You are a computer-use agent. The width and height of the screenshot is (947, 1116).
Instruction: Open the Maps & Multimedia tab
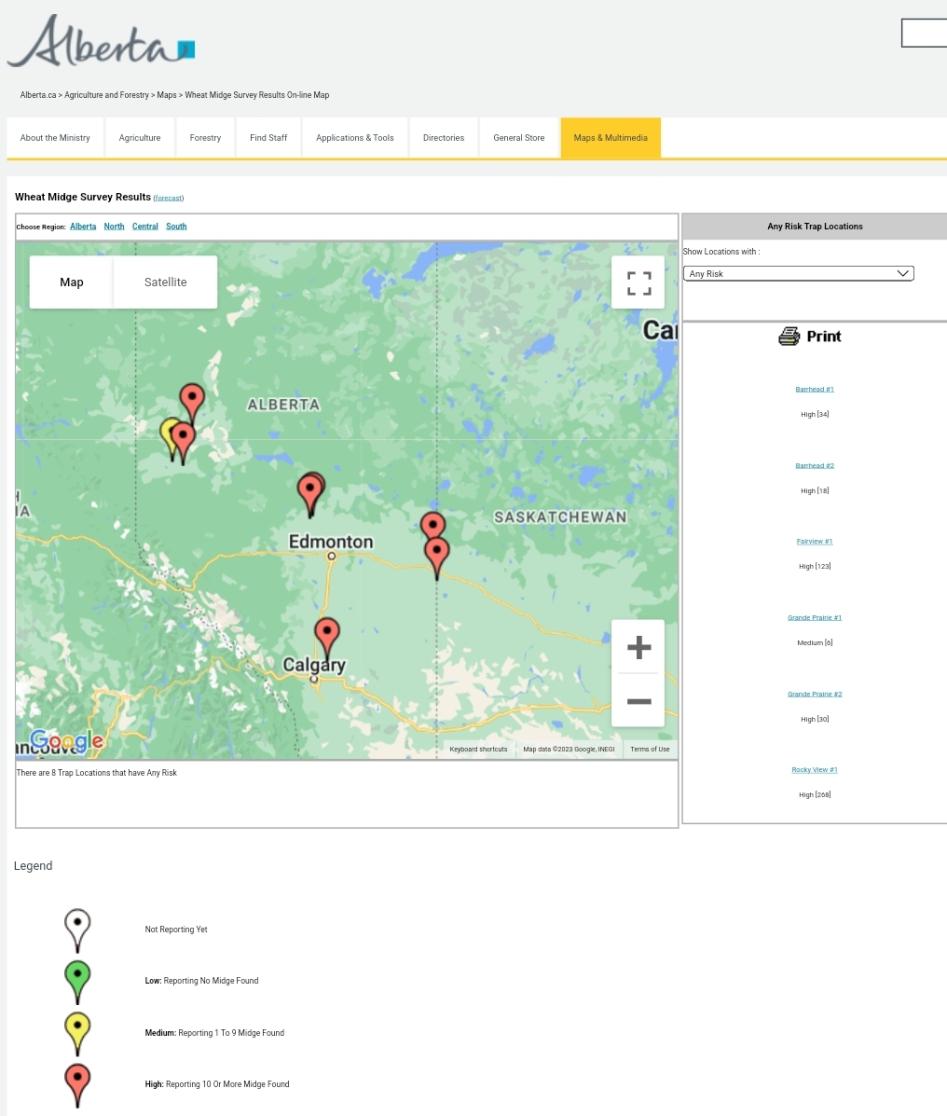click(610, 138)
